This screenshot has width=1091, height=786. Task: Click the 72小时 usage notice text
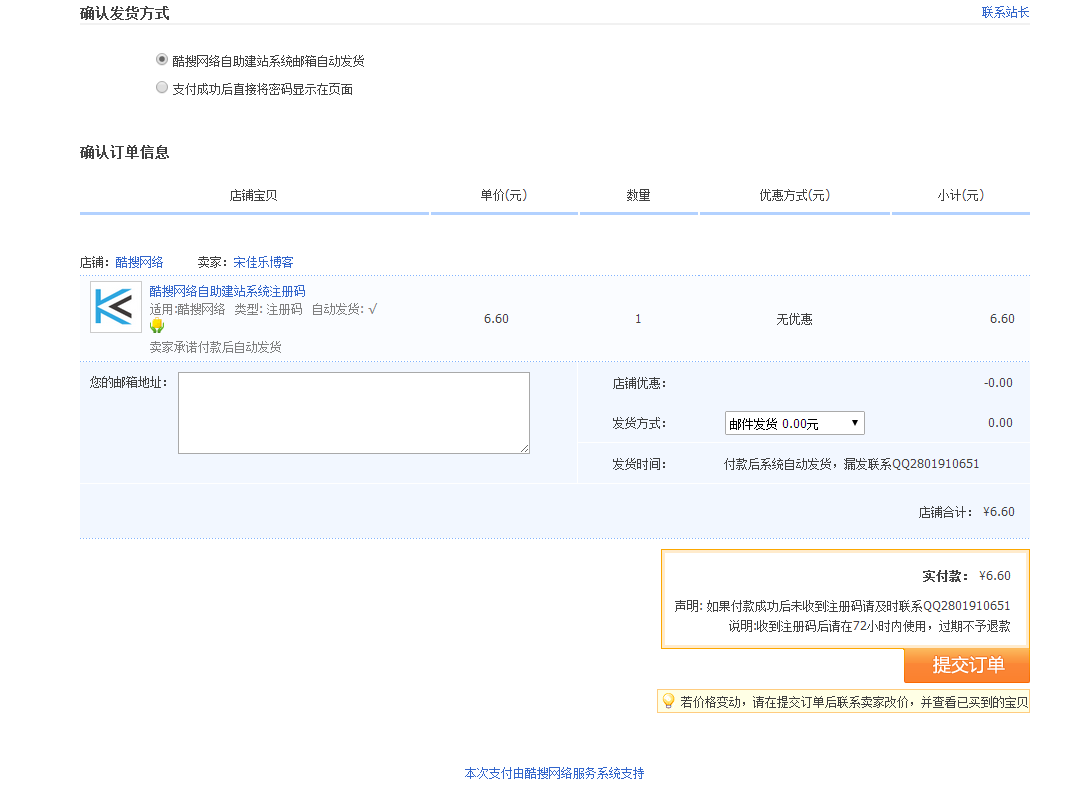point(869,626)
